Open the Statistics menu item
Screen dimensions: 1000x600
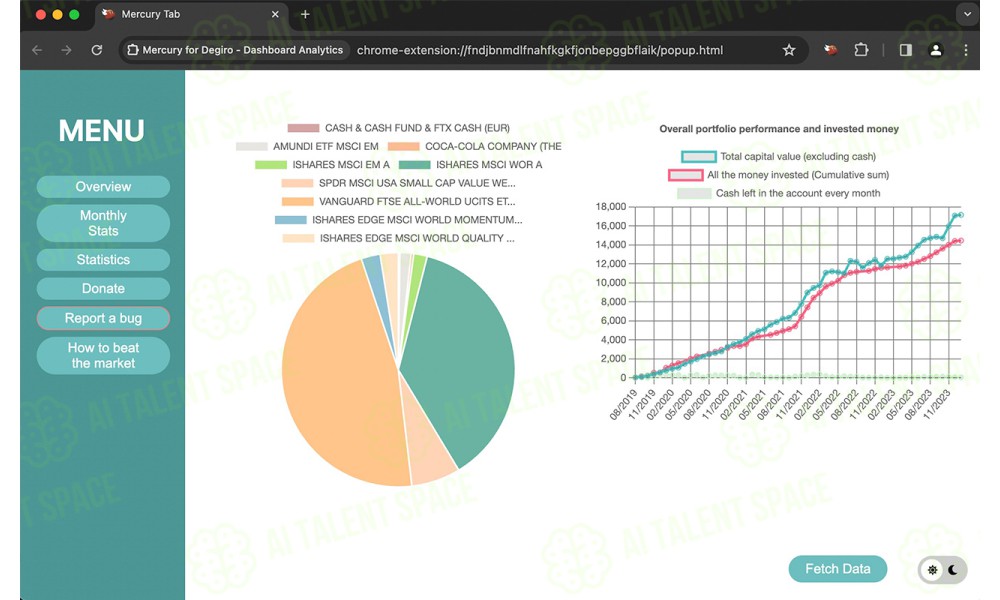click(103, 260)
